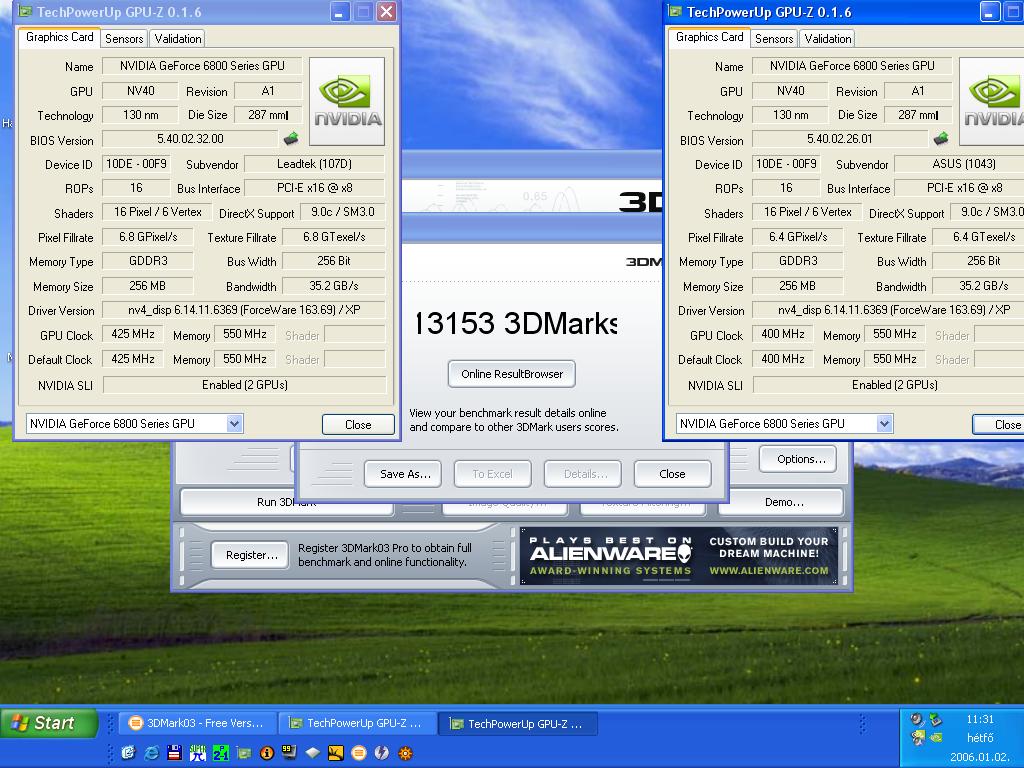The height and width of the screenshot is (768, 1024).
Task: Save BIOS icon in right GPU-Z window
Action: pos(940,138)
